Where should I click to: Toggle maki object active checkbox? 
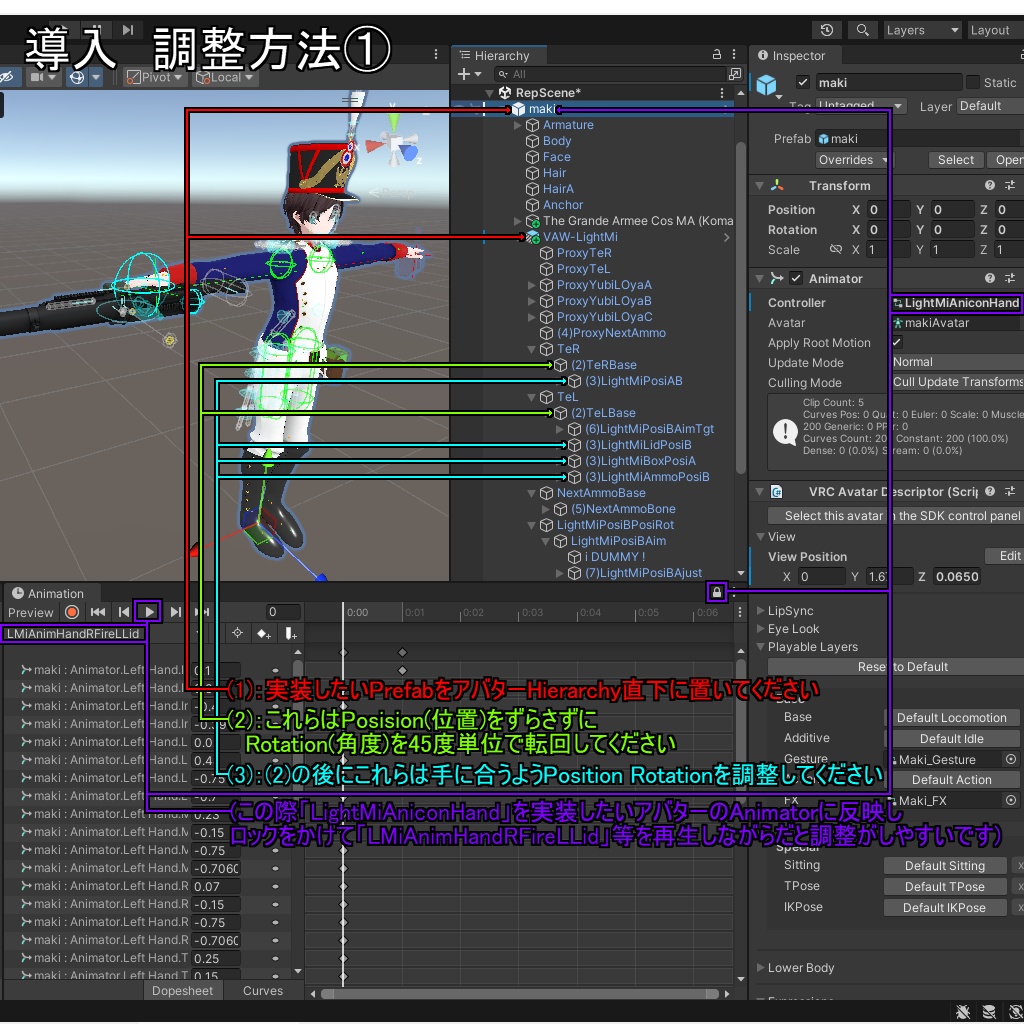coord(803,82)
